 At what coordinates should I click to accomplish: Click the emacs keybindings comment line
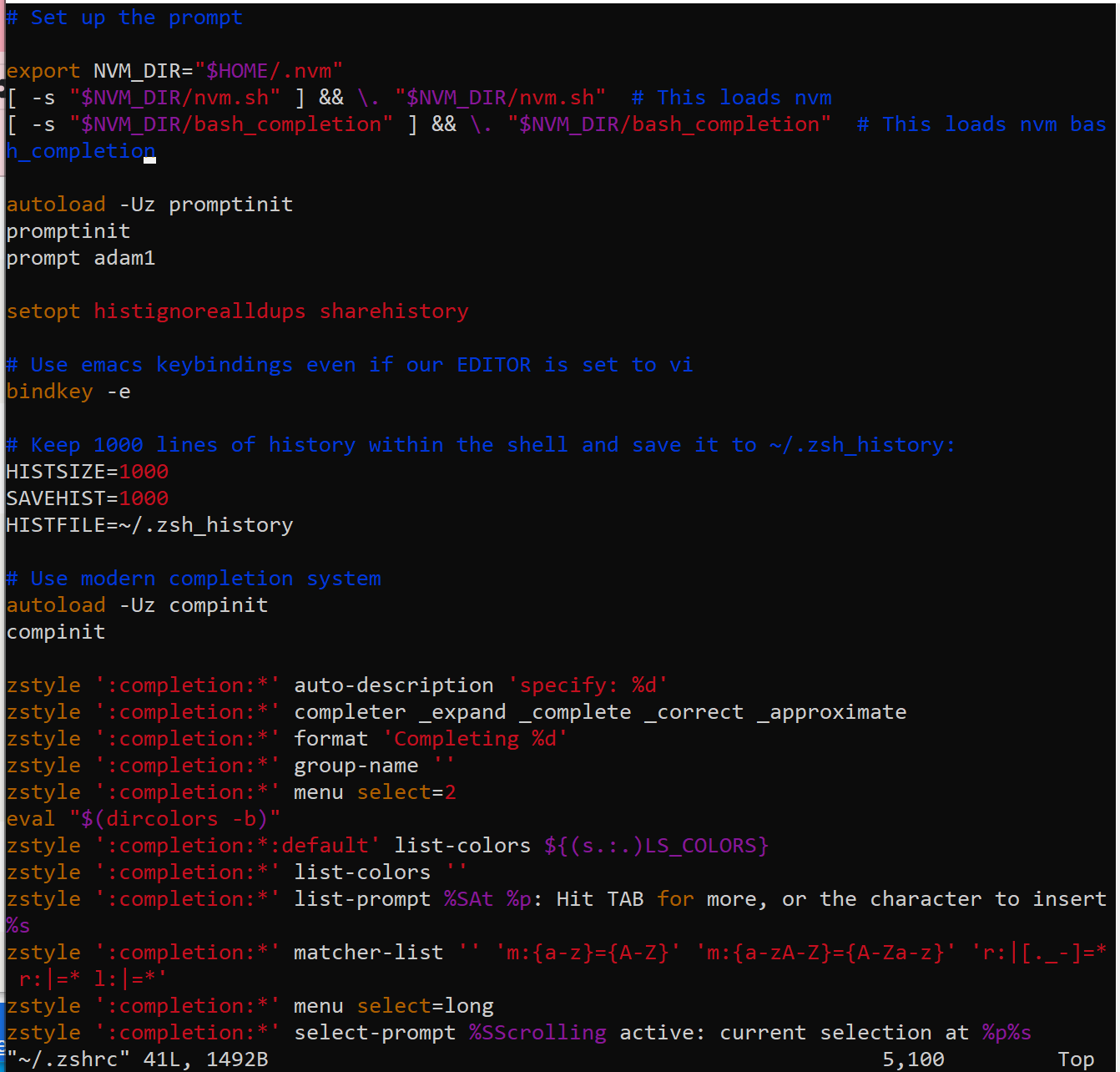click(350, 365)
